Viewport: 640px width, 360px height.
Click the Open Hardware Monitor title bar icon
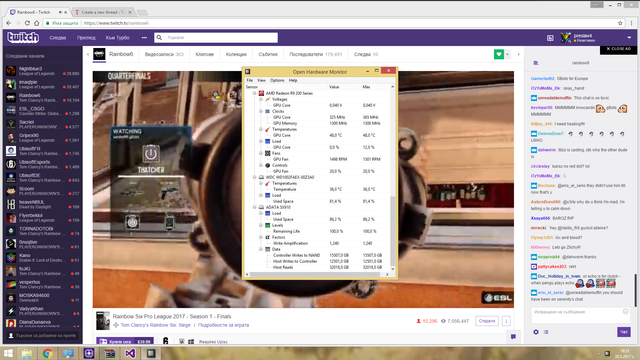[247, 71]
